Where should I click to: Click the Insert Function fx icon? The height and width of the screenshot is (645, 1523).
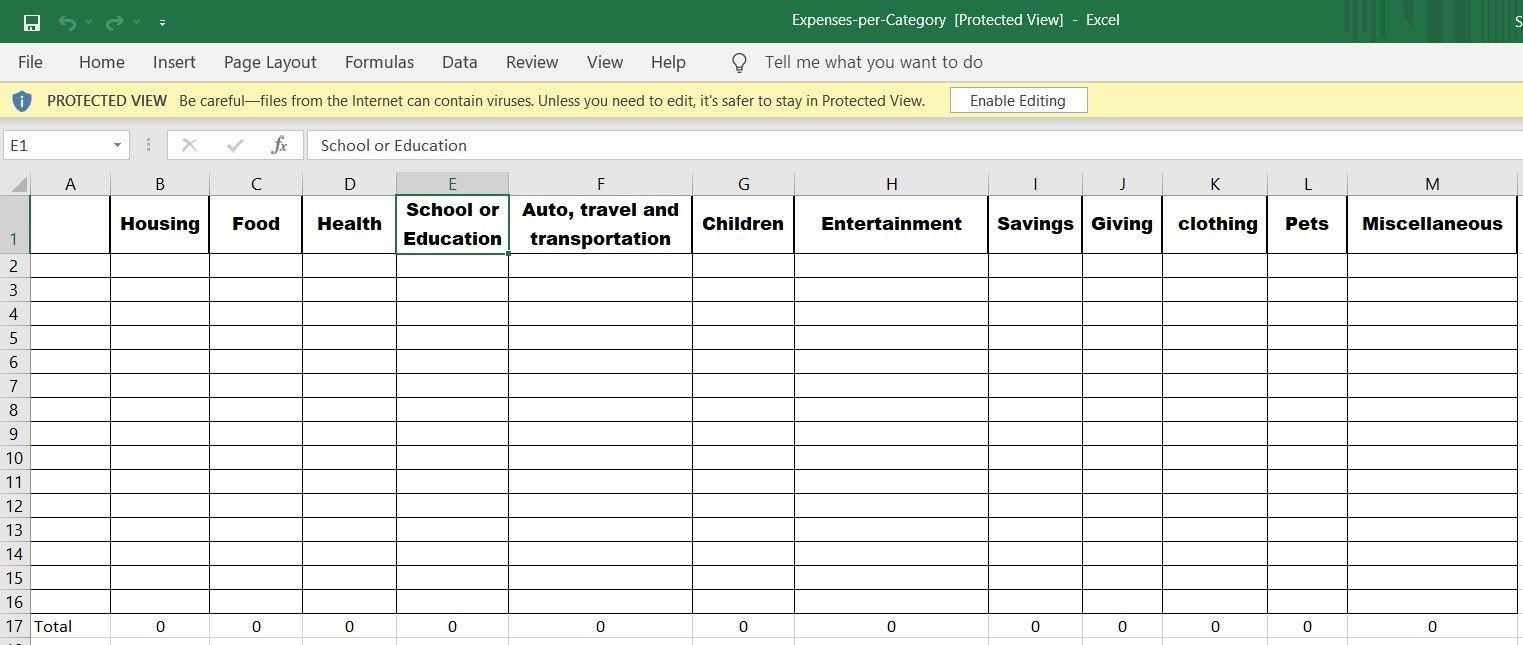point(279,145)
